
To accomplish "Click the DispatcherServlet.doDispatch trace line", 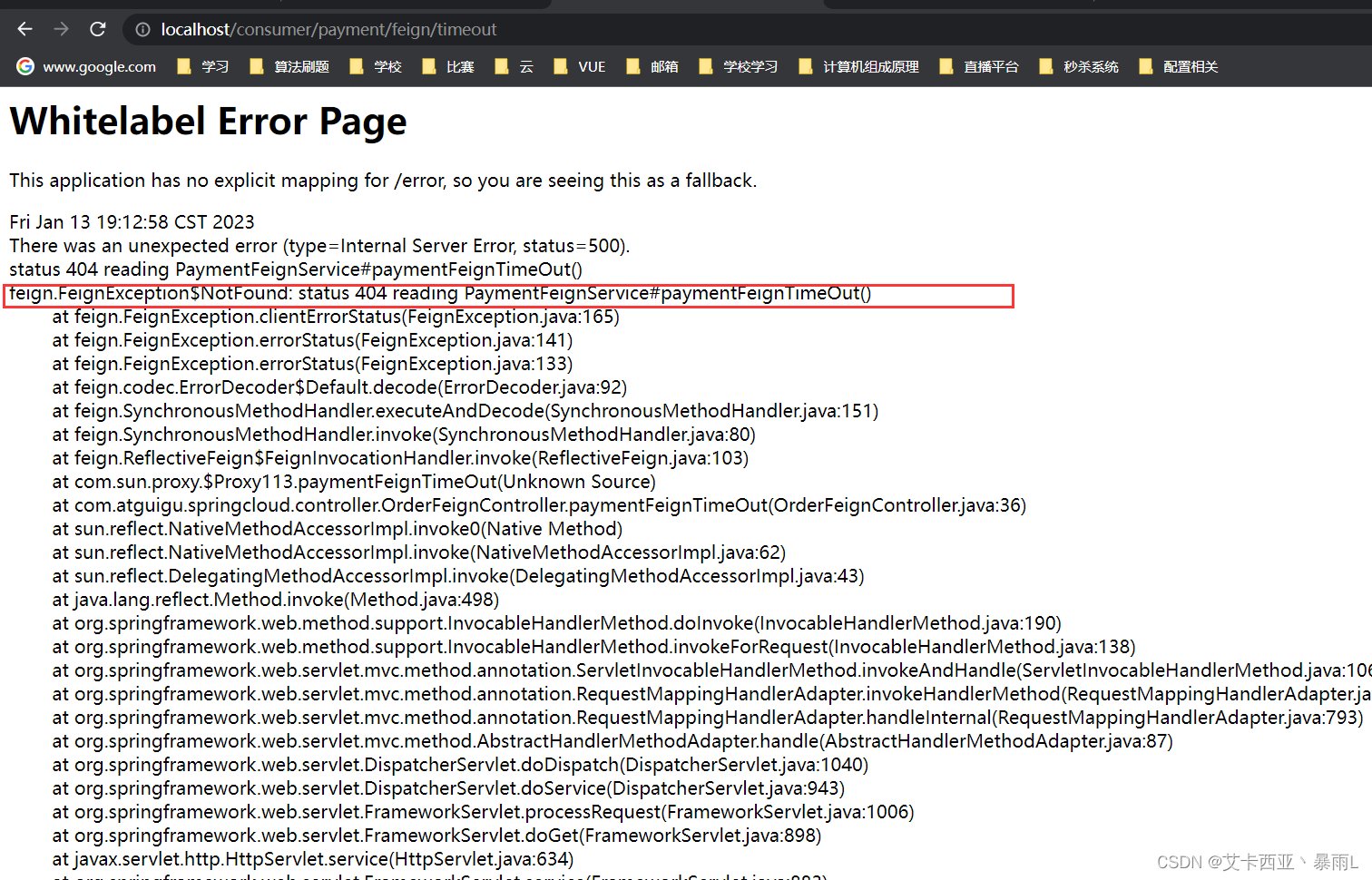I will click(461, 765).
